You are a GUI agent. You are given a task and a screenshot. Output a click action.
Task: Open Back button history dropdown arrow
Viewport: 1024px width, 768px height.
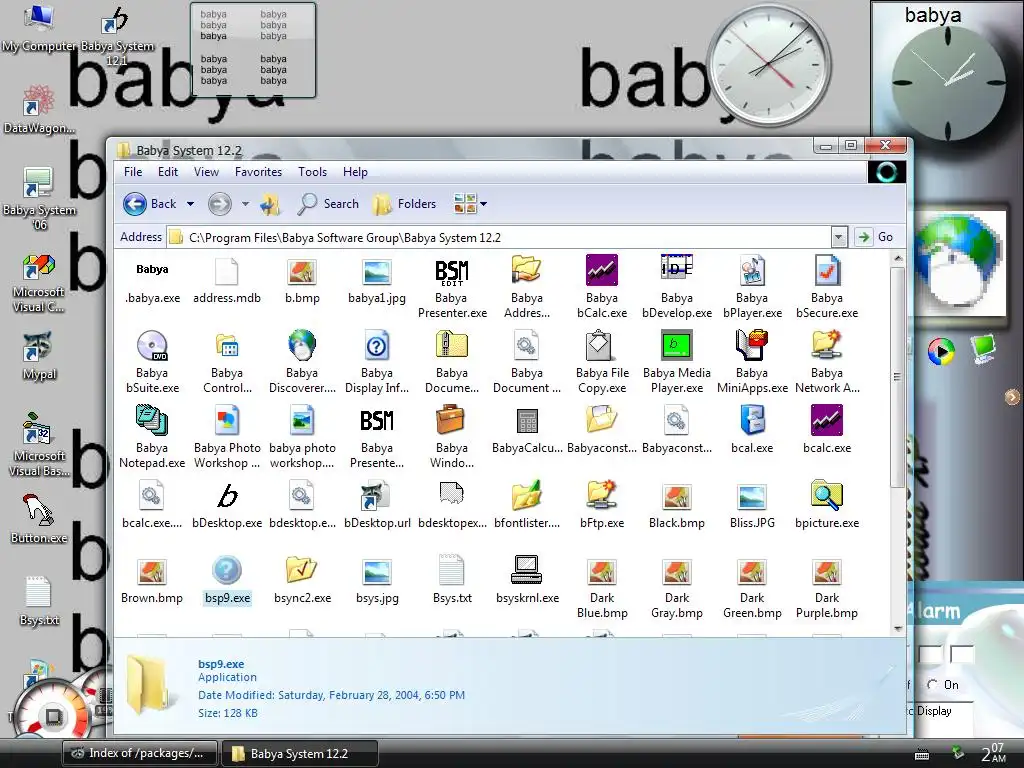point(190,204)
